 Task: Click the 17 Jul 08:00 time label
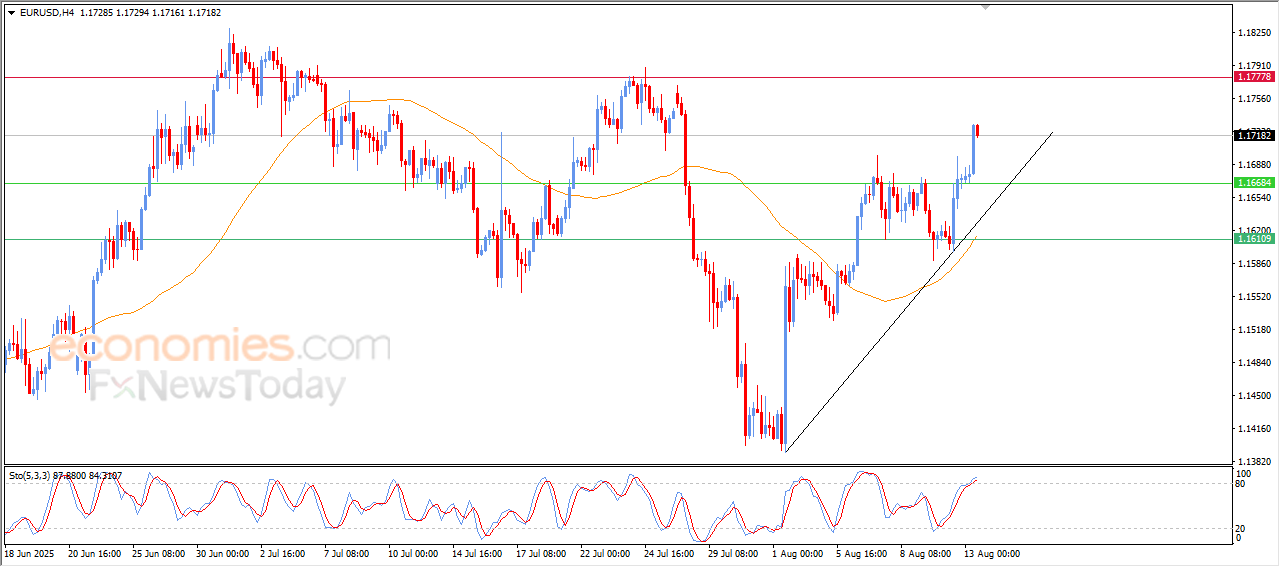click(543, 553)
